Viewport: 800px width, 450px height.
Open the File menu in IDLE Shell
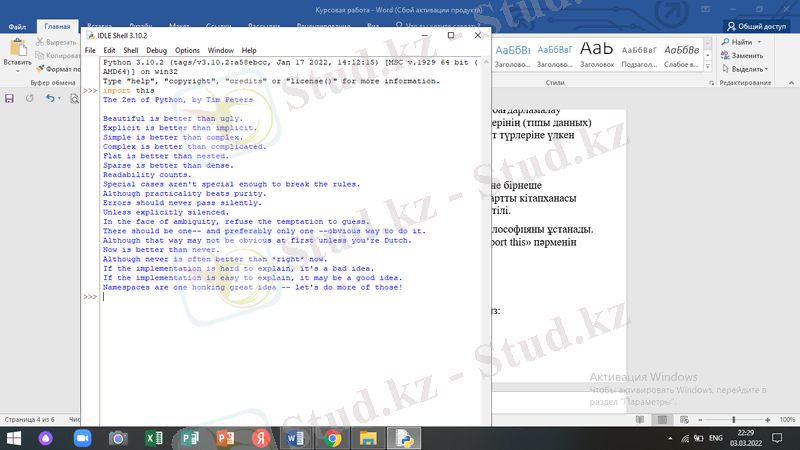tap(90, 51)
